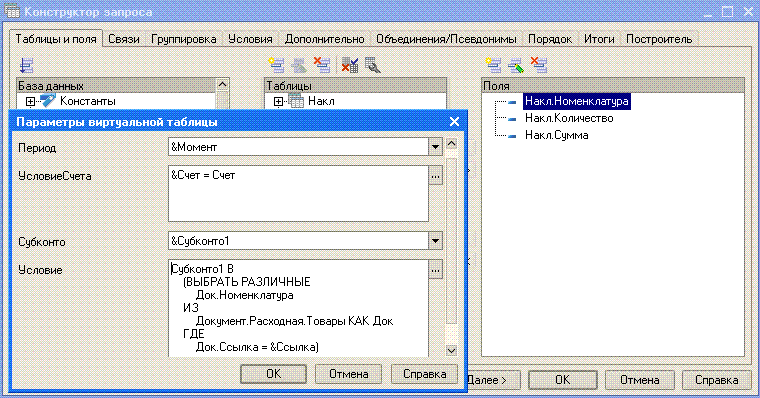Click Отмена in the virtual table parameters dialog
The width and height of the screenshot is (760, 398).
[348, 374]
